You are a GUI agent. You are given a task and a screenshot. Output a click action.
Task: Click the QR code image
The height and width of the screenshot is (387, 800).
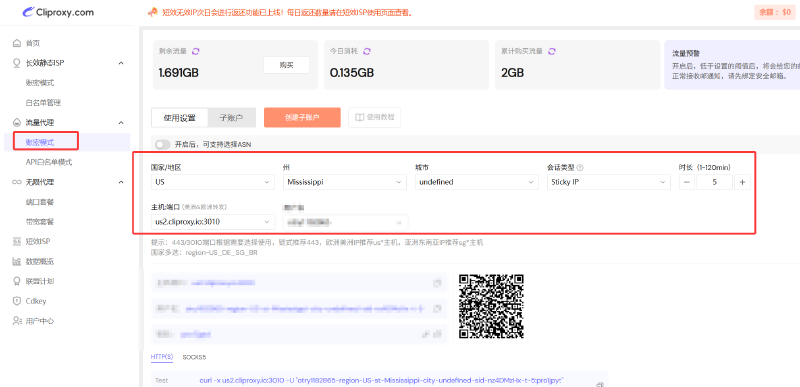[491, 306]
